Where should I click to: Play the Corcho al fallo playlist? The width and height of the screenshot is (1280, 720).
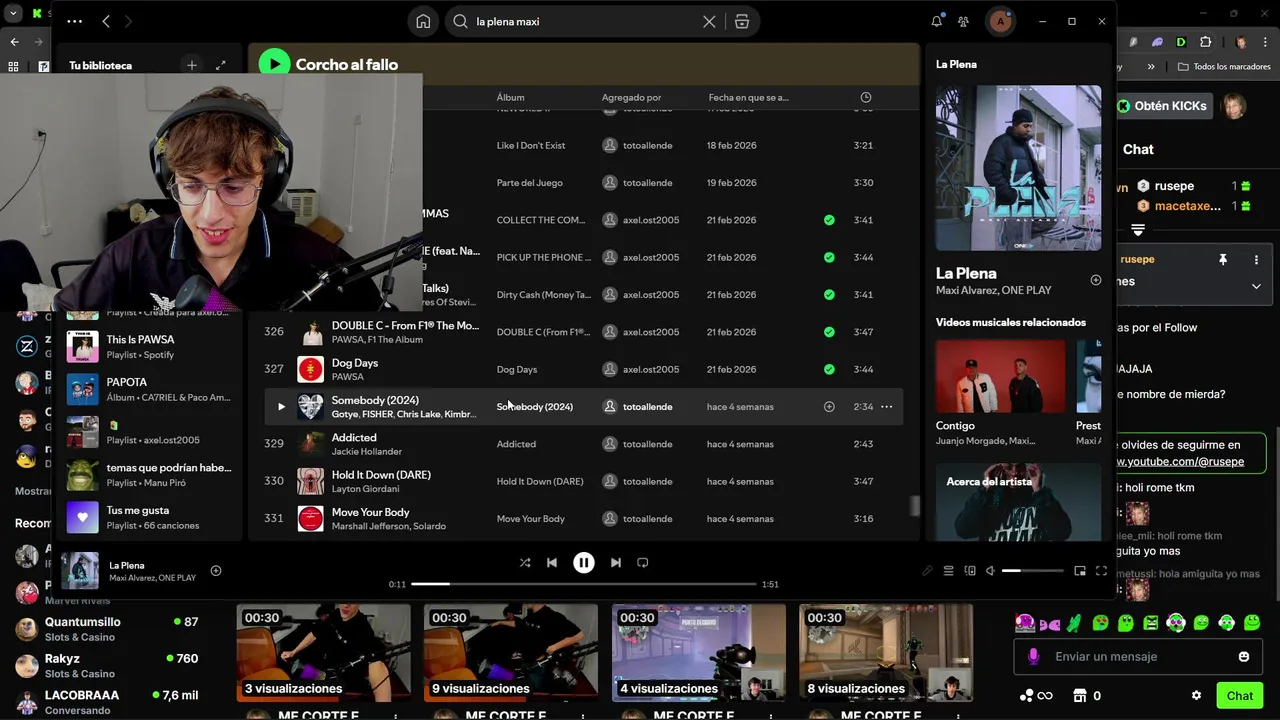tap(274, 64)
